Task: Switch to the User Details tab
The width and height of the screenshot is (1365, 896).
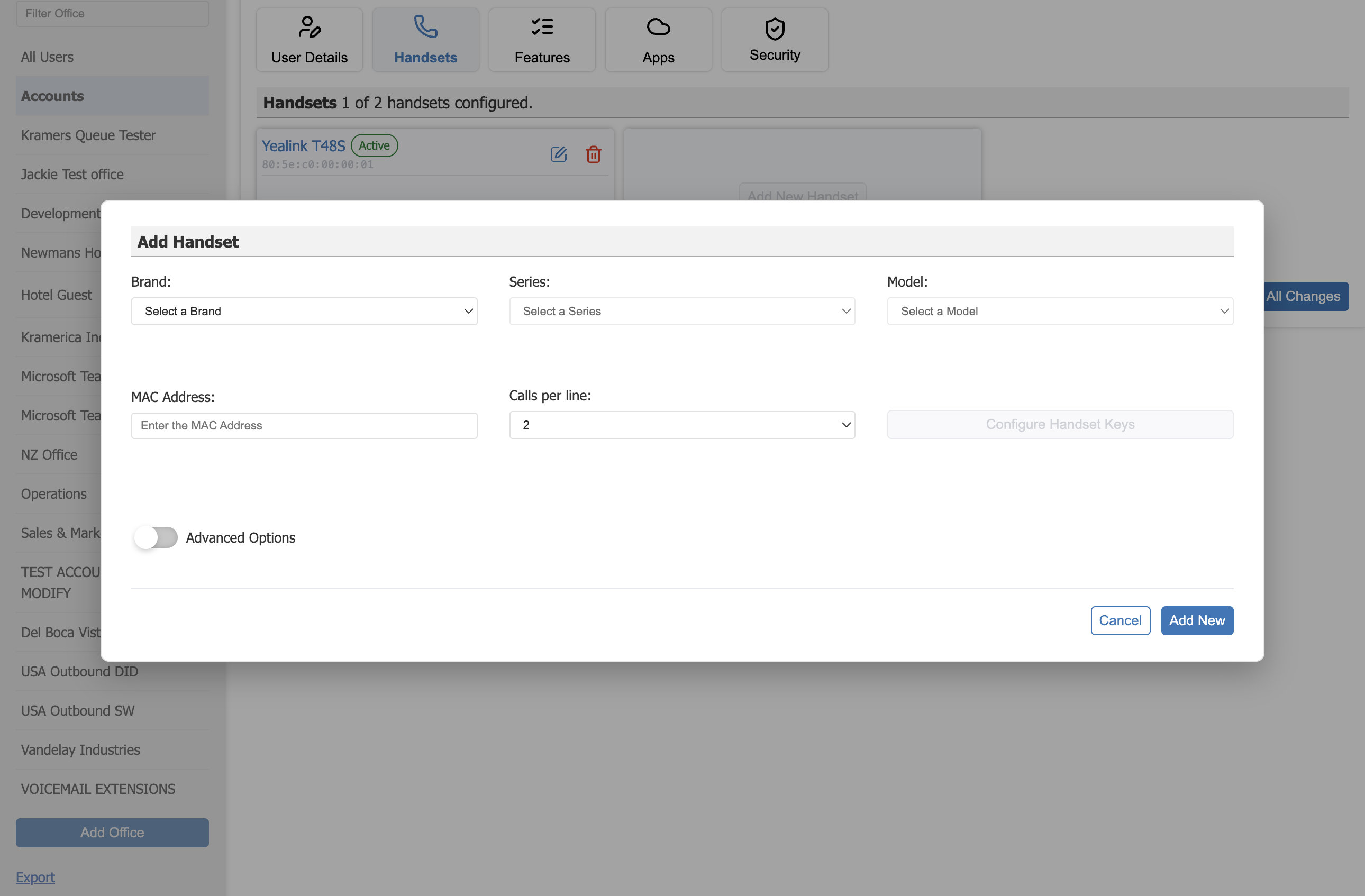Action: (309, 40)
